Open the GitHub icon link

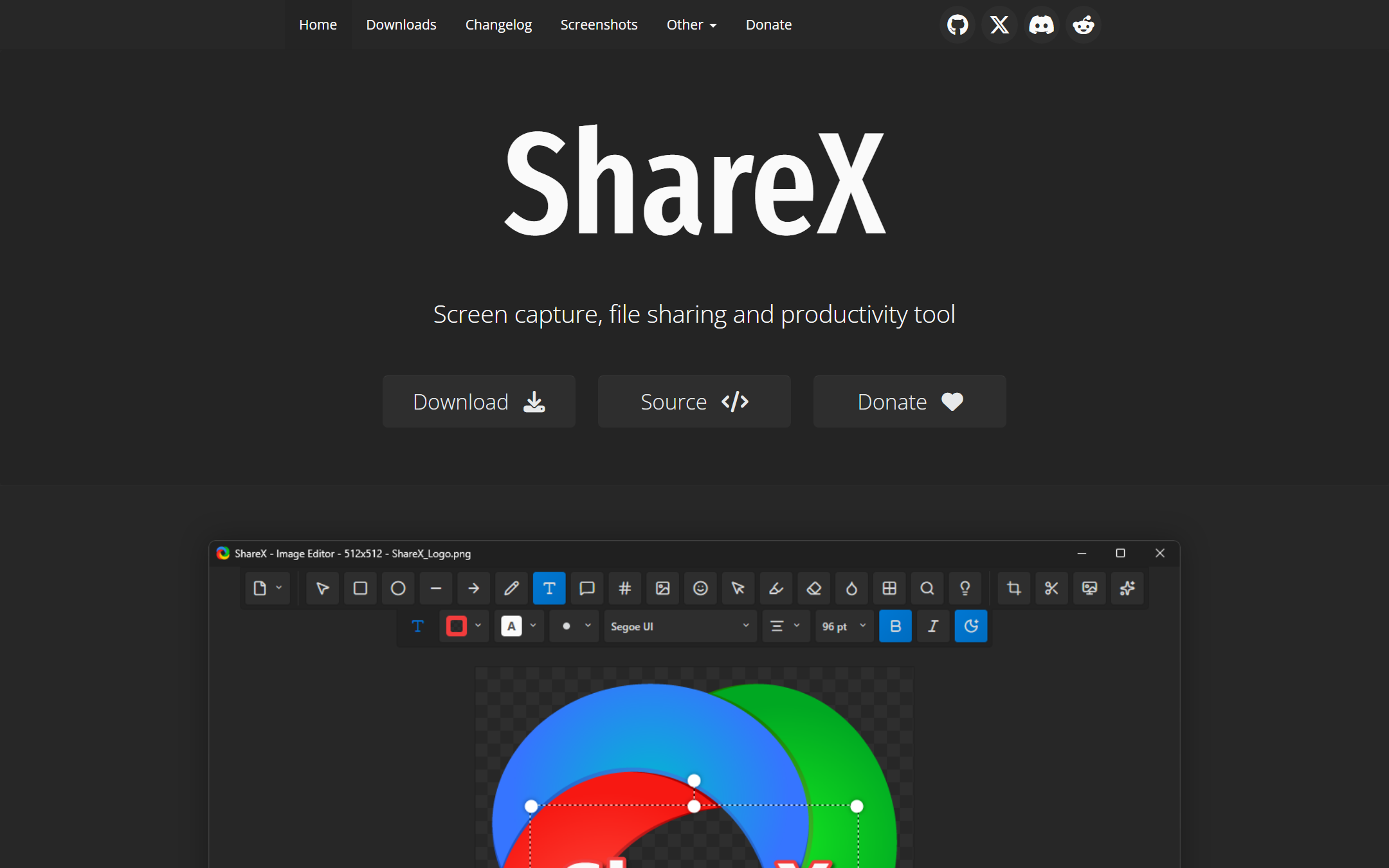click(958, 25)
